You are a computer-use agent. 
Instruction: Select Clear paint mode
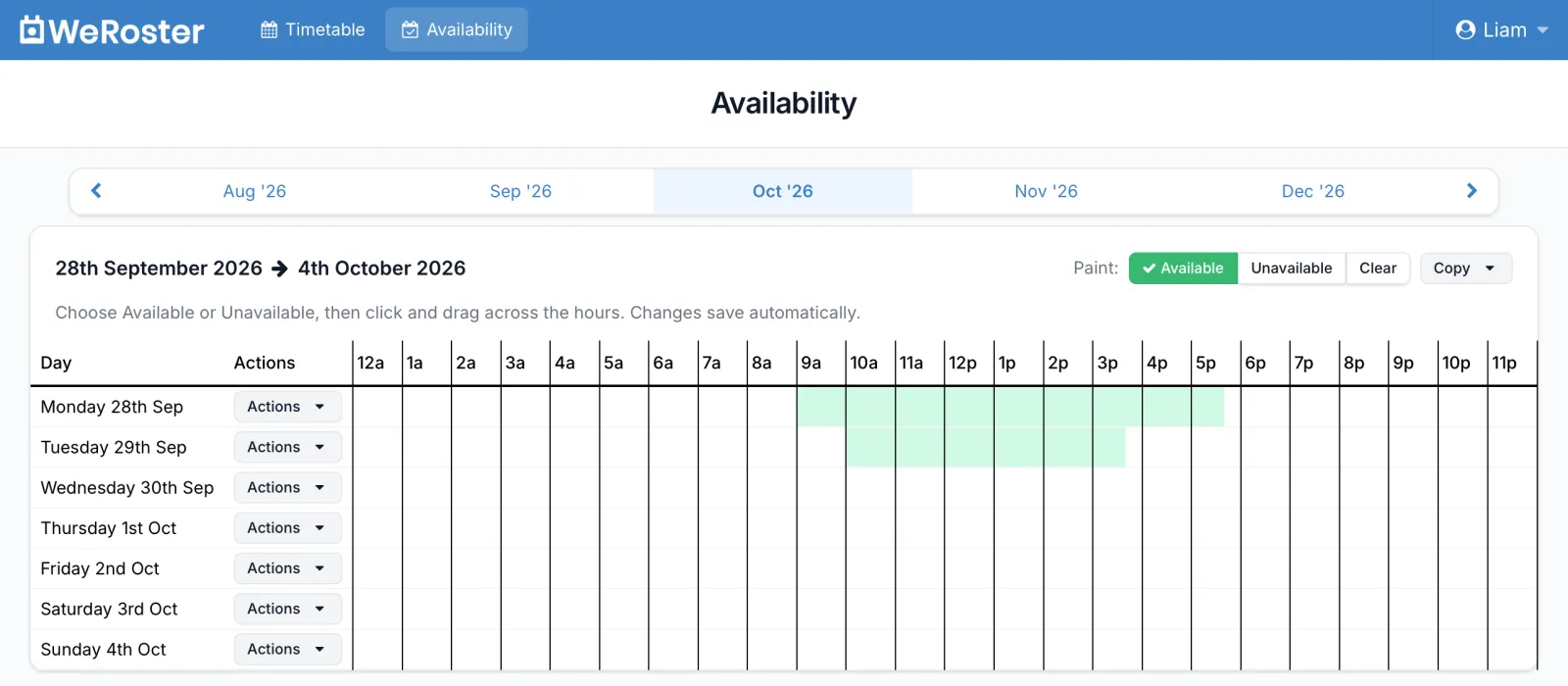point(1378,269)
